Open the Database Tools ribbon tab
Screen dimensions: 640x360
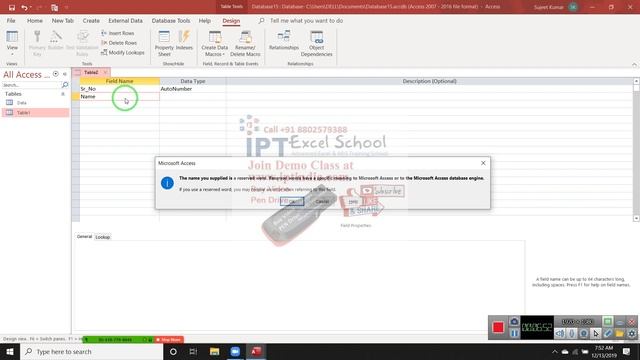pyautogui.click(x=171, y=20)
